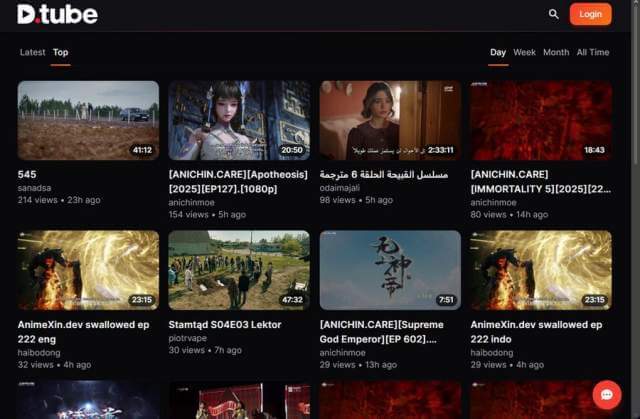Click the 98 views • 5h ago text
The height and width of the screenshot is (419, 640).
[x=356, y=200]
